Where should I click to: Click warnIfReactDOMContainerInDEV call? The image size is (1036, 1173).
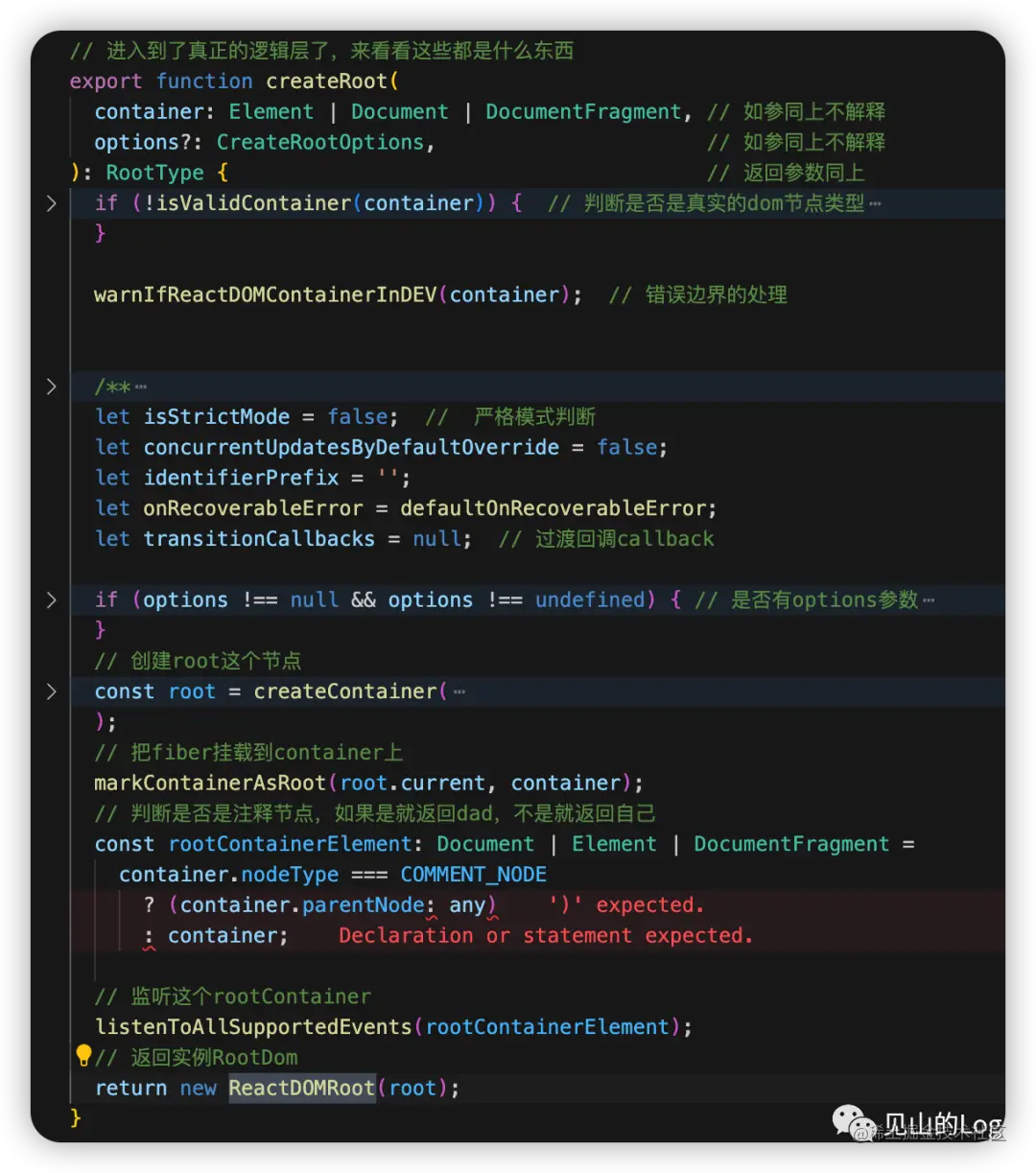click(x=265, y=294)
